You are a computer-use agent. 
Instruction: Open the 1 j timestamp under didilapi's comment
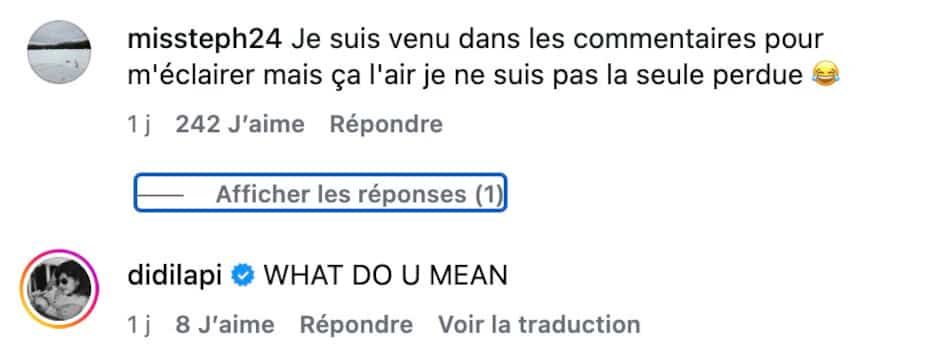click(x=139, y=325)
